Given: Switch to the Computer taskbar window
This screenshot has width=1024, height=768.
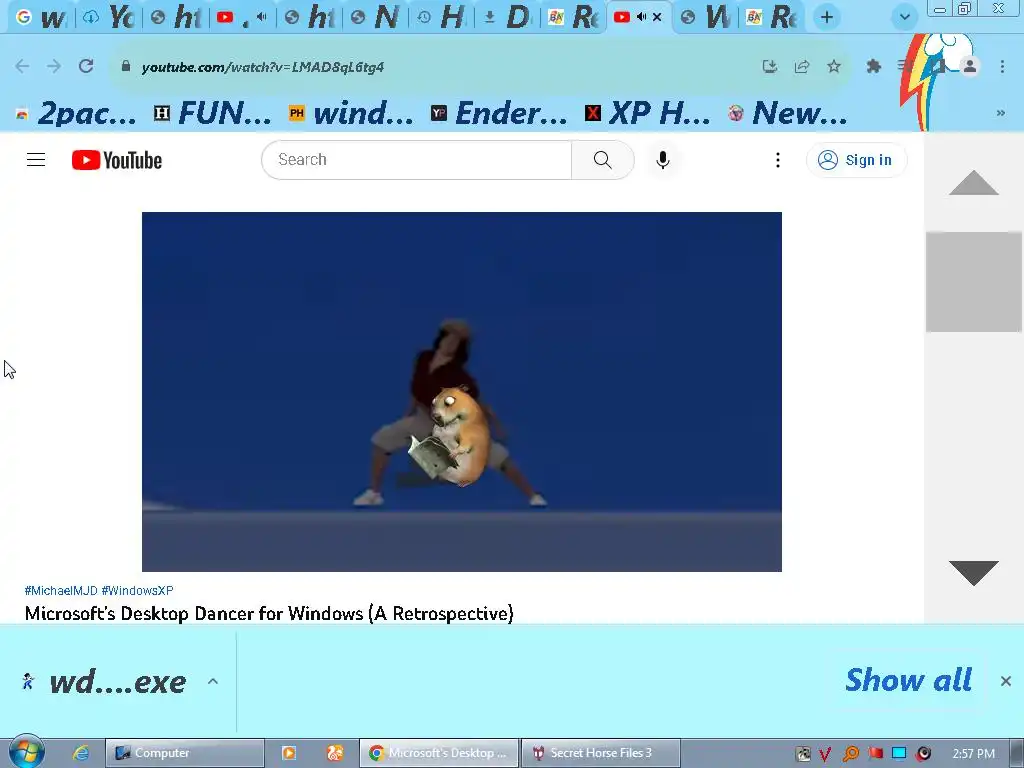Looking at the screenshot, I should coord(185,753).
